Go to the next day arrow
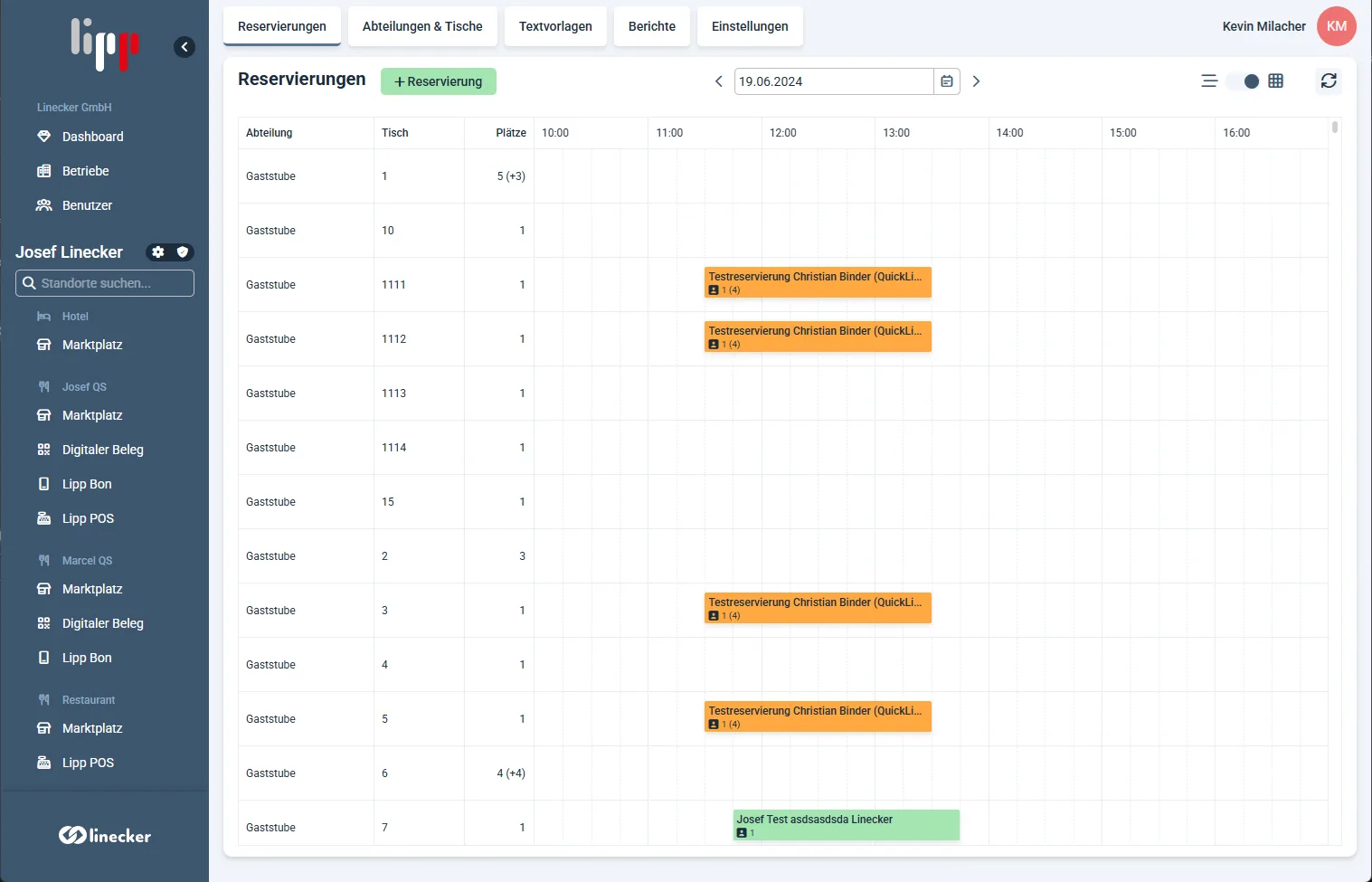1372x882 pixels. pos(976,81)
